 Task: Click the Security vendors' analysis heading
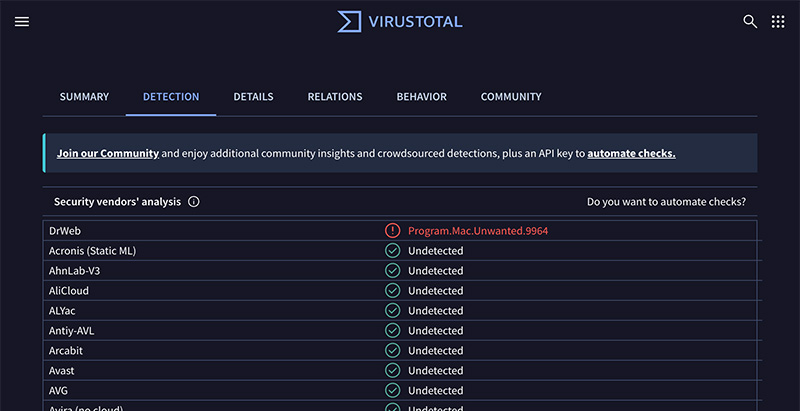117,202
